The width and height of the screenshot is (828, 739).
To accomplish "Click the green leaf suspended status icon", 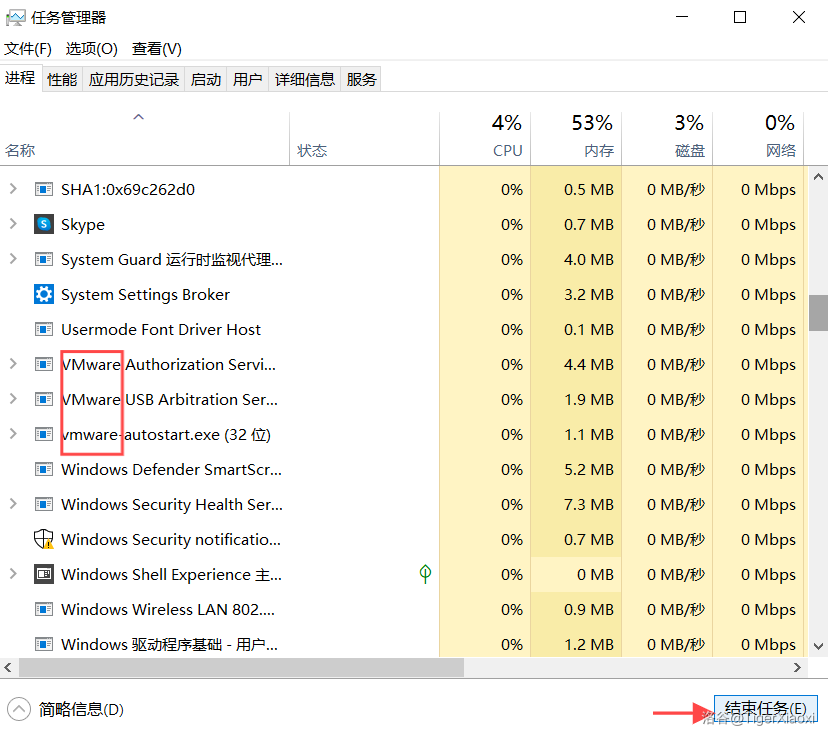I will (425, 573).
